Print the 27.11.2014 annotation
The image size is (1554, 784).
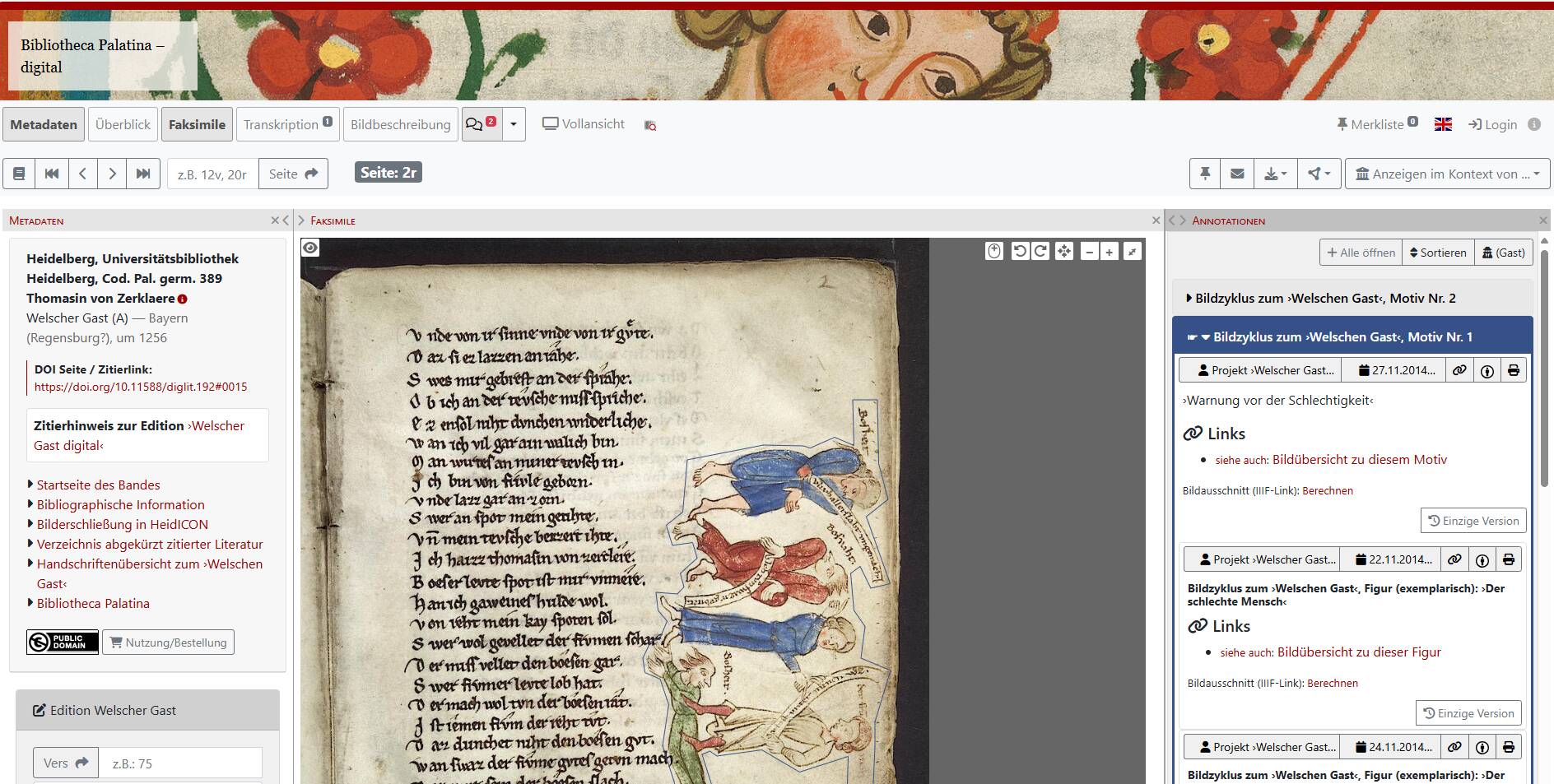tap(1513, 370)
